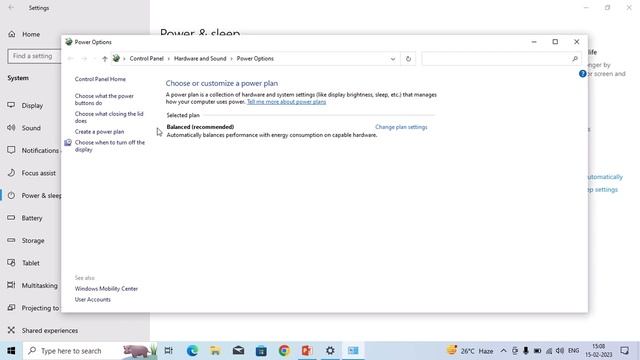Open Create a power plan link
640x360 pixels.
99,132
